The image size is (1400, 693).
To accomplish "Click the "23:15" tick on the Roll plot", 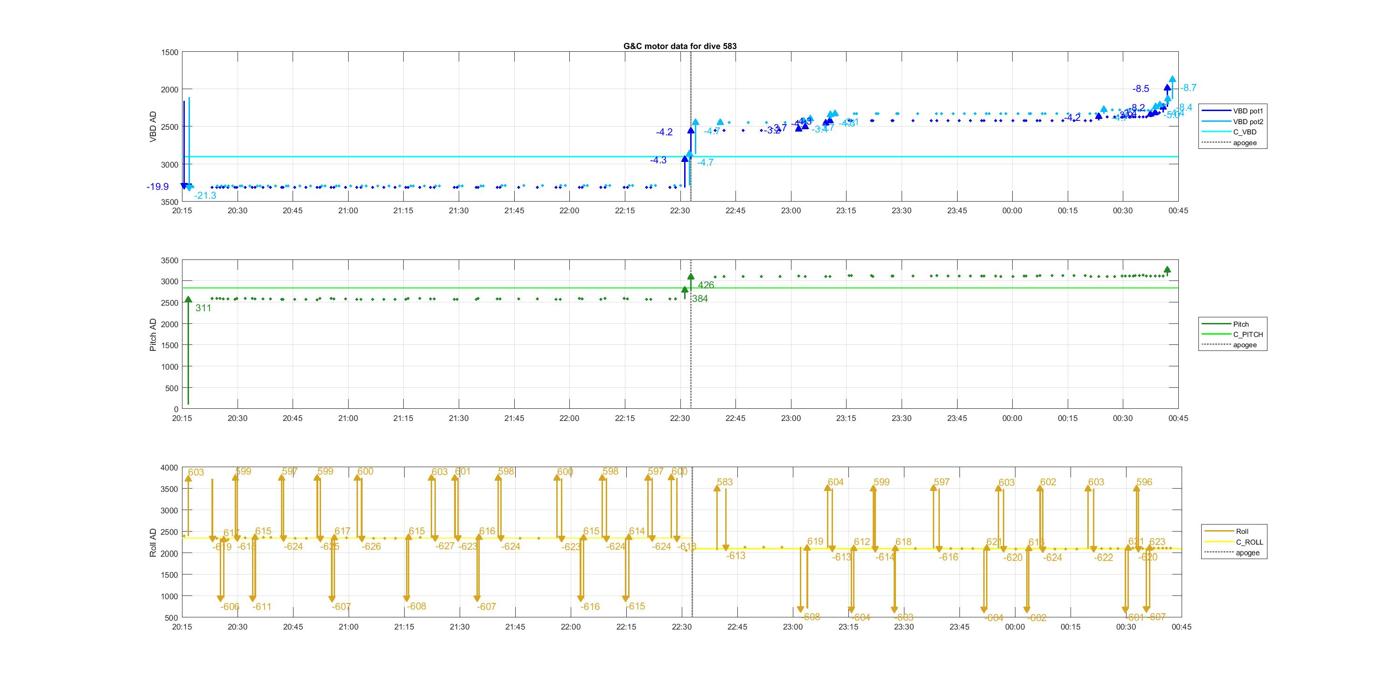I will point(847,627).
